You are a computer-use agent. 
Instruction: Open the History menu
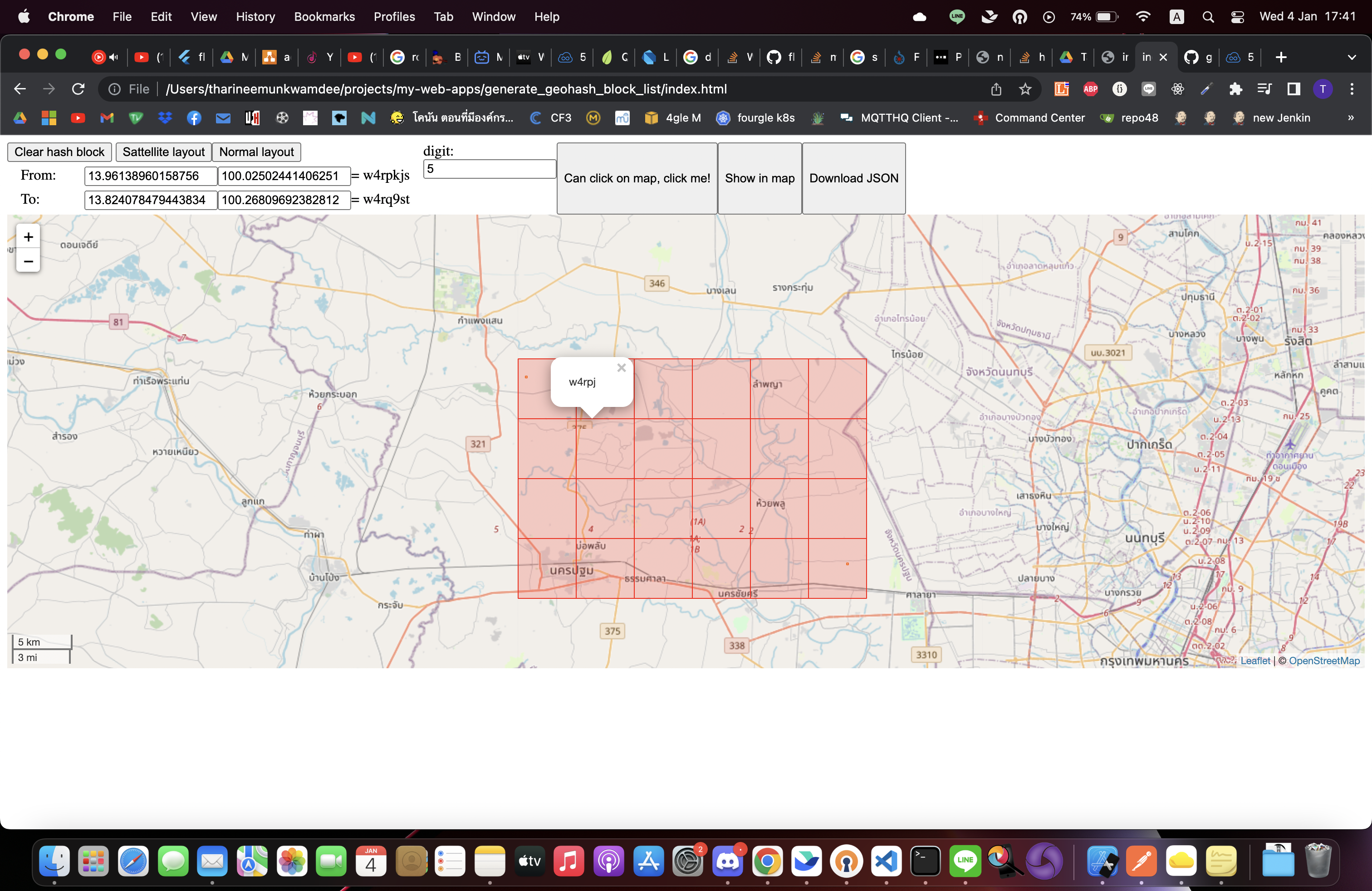(x=255, y=16)
